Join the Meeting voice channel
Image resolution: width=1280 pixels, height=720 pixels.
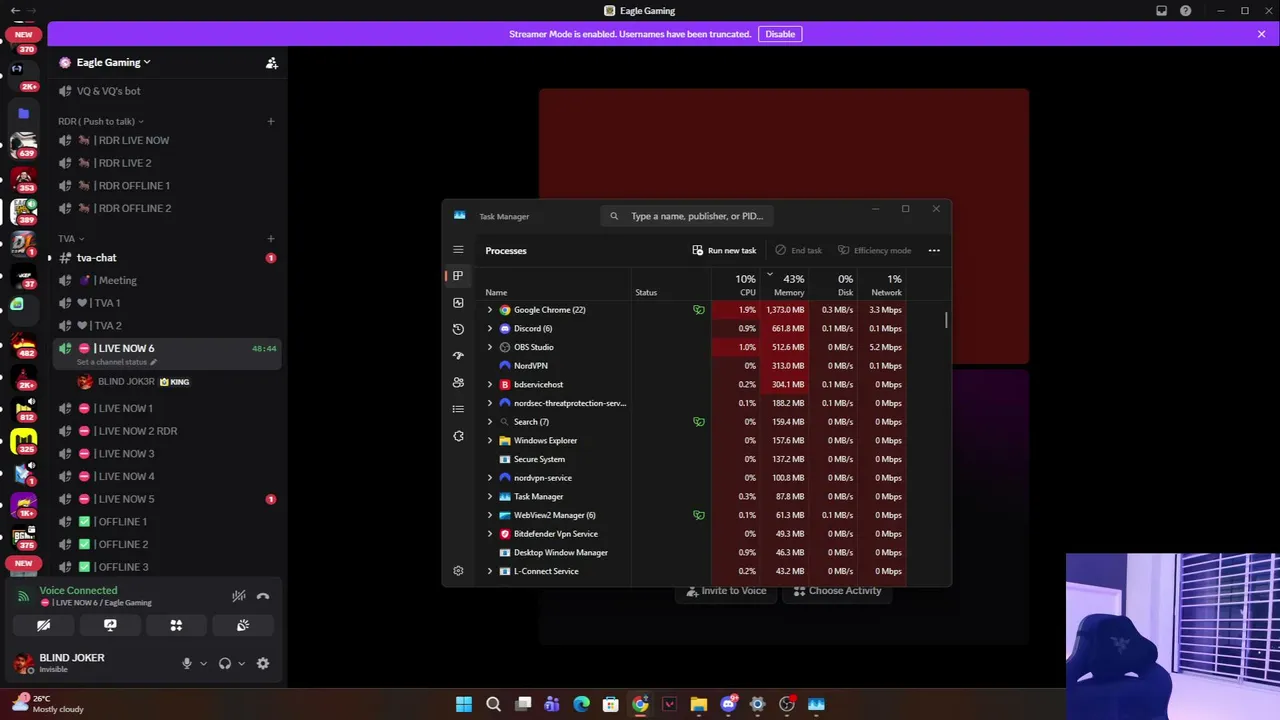pyautogui.click(x=167, y=280)
